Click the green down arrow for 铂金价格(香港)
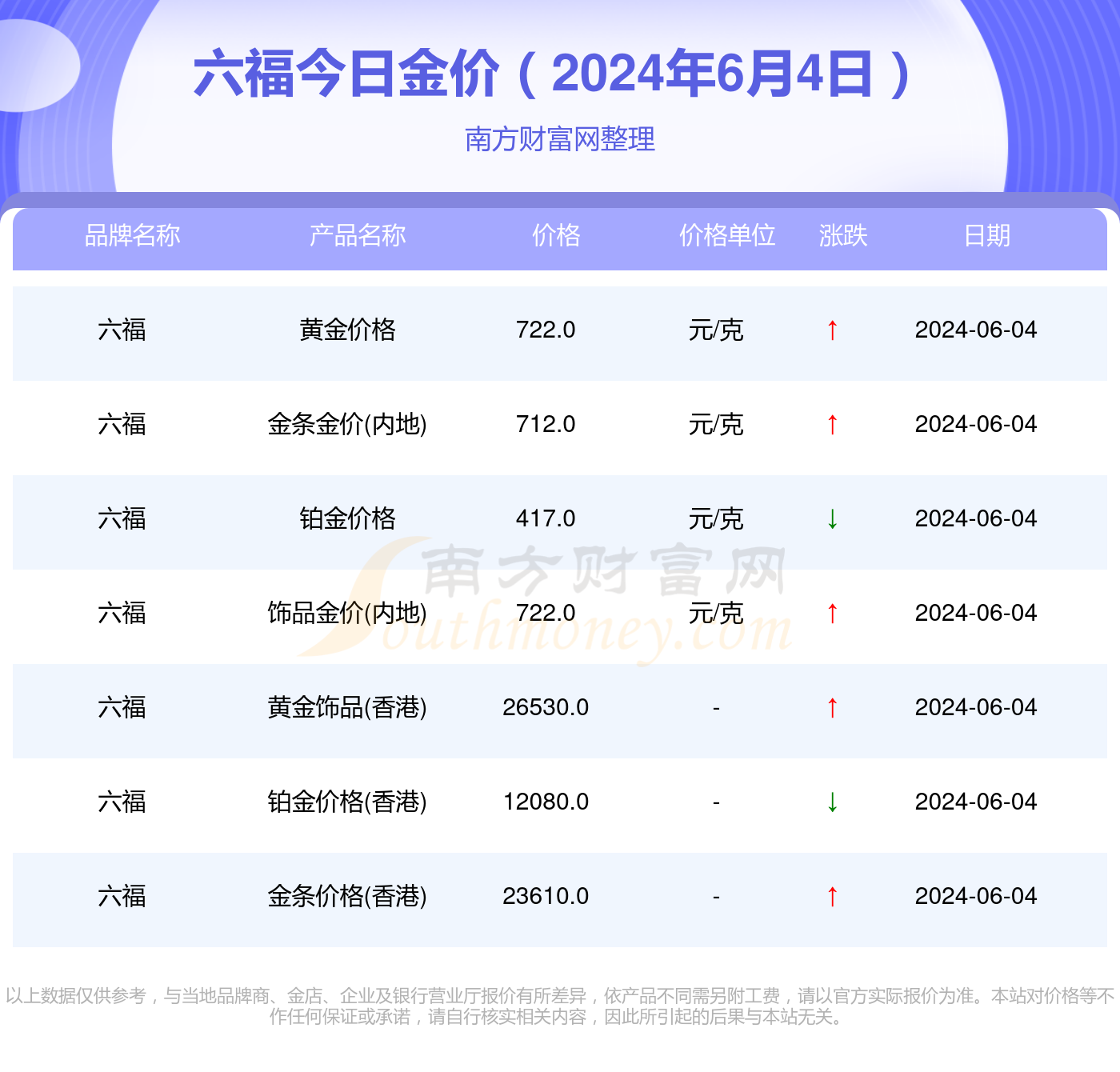This screenshot has height=1072, width=1120. tap(832, 802)
